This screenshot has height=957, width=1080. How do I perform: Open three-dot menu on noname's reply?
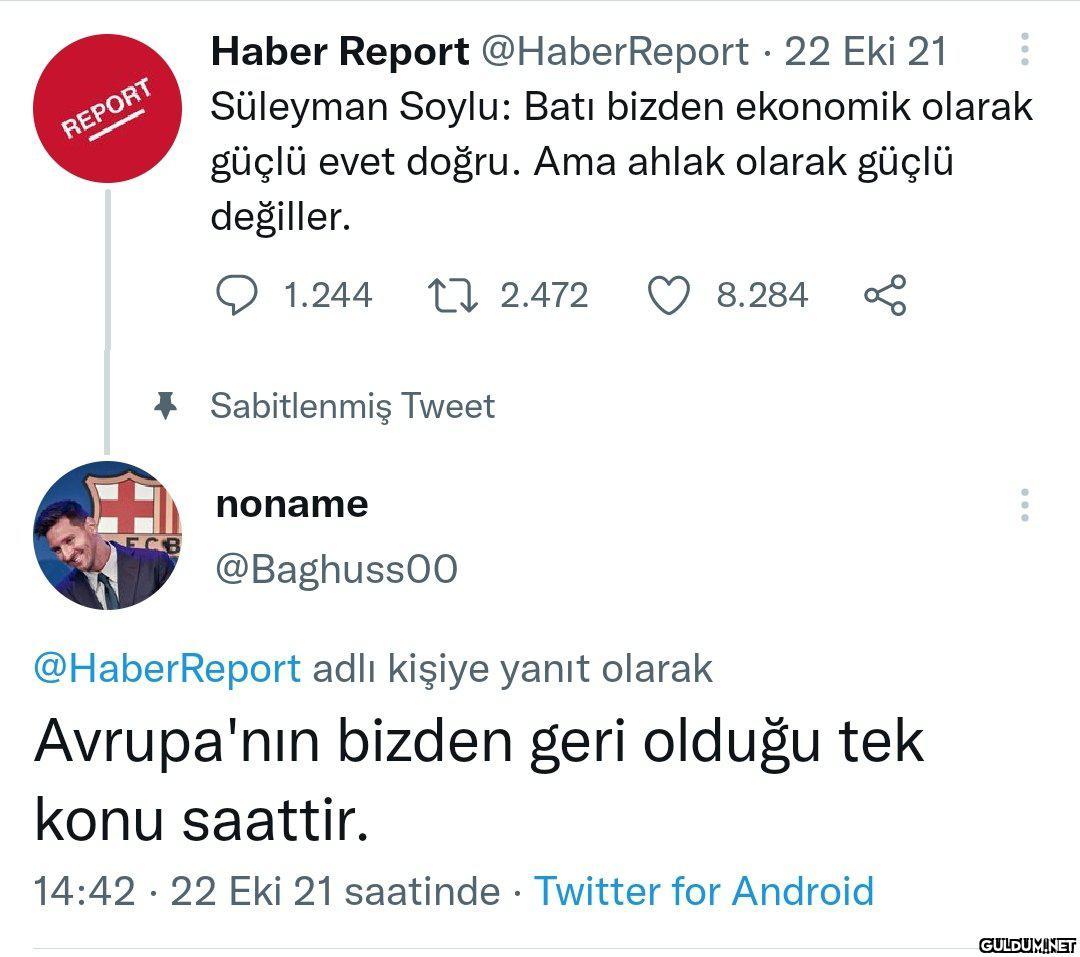1025,505
